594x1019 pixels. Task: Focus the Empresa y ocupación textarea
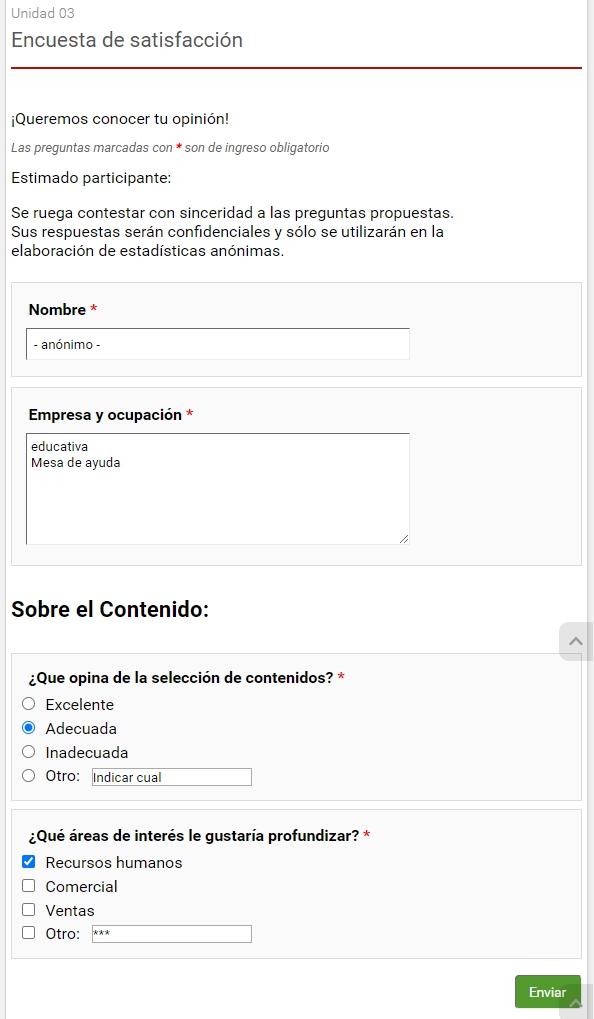click(x=218, y=489)
